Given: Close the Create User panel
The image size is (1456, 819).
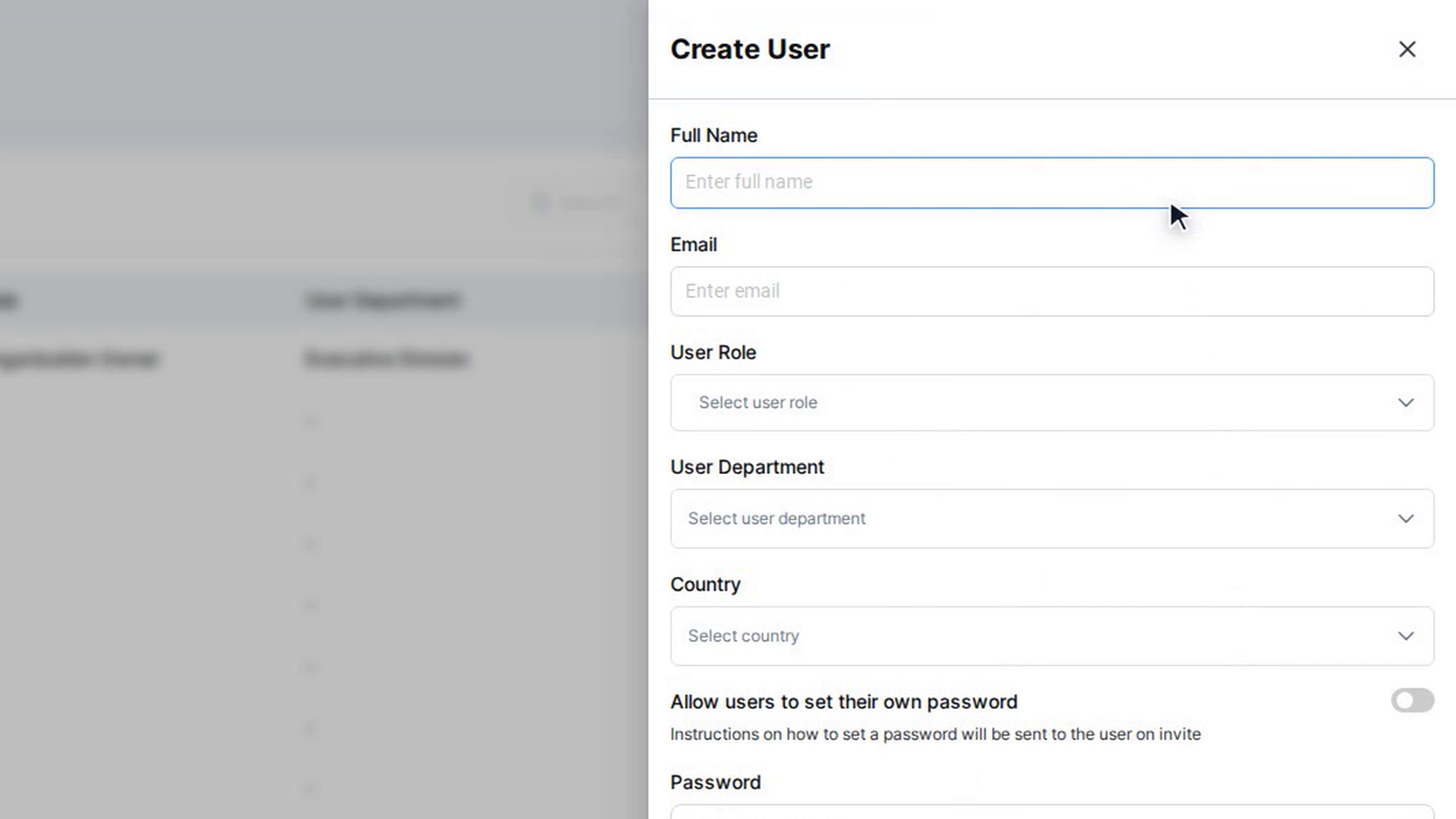Looking at the screenshot, I should pos(1407,49).
